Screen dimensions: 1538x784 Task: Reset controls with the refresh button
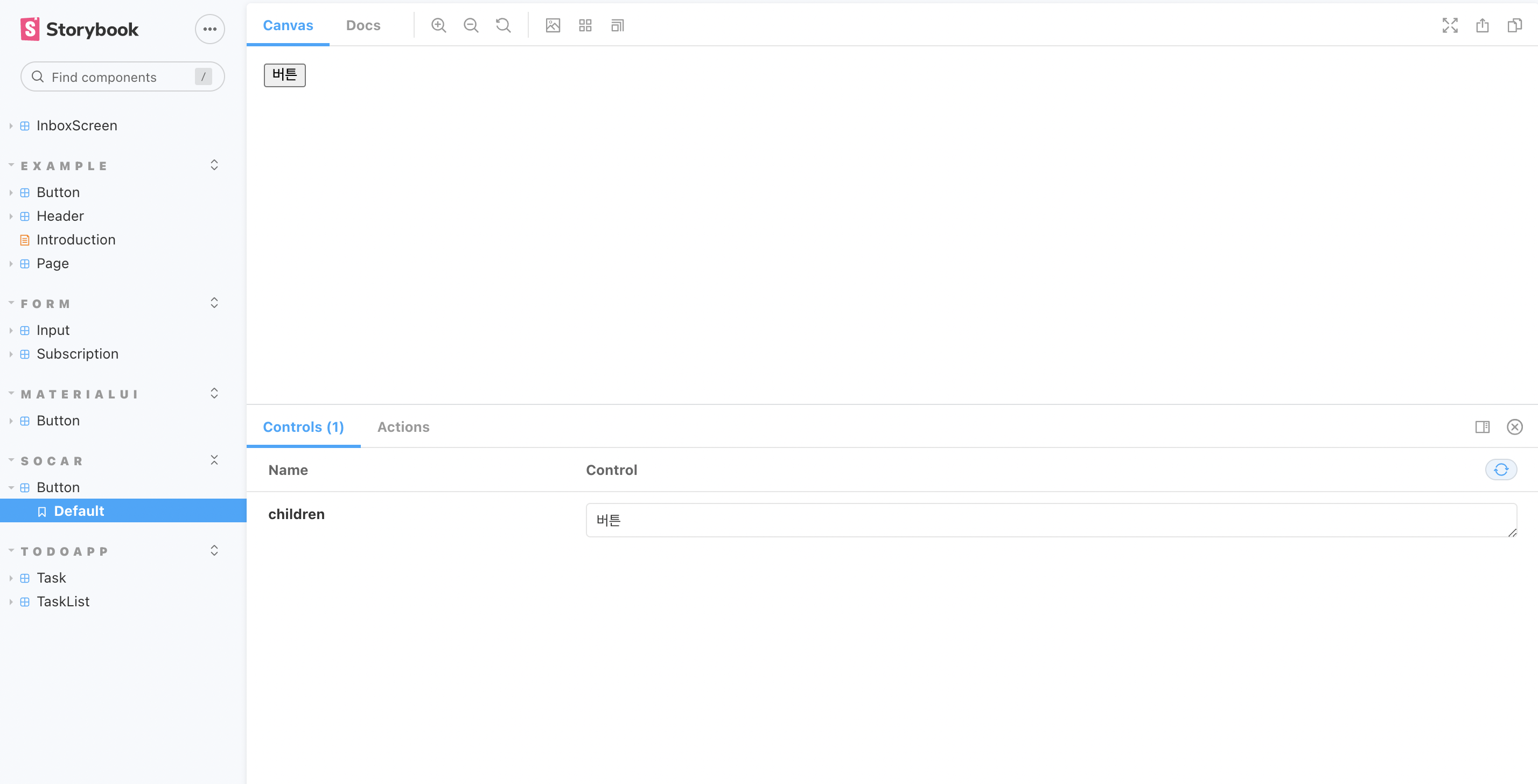pyautogui.click(x=1501, y=470)
